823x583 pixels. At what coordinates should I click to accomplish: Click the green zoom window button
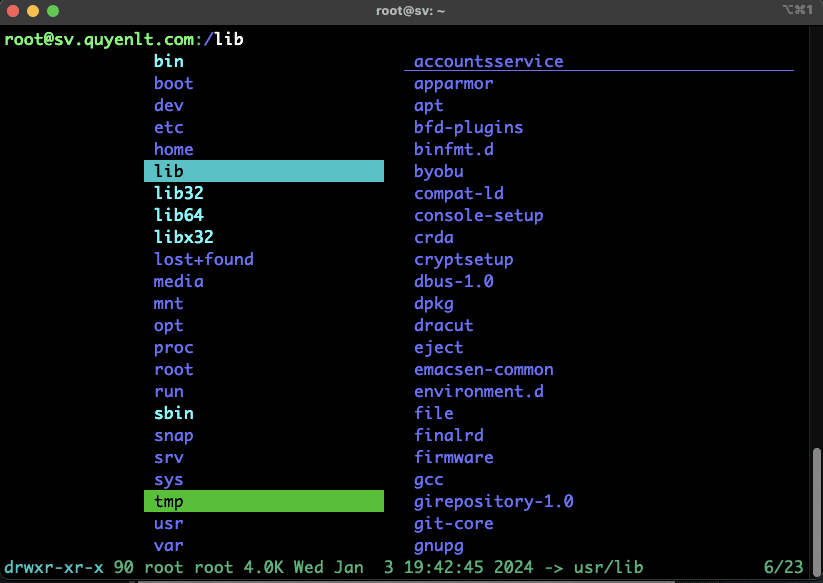click(x=52, y=11)
